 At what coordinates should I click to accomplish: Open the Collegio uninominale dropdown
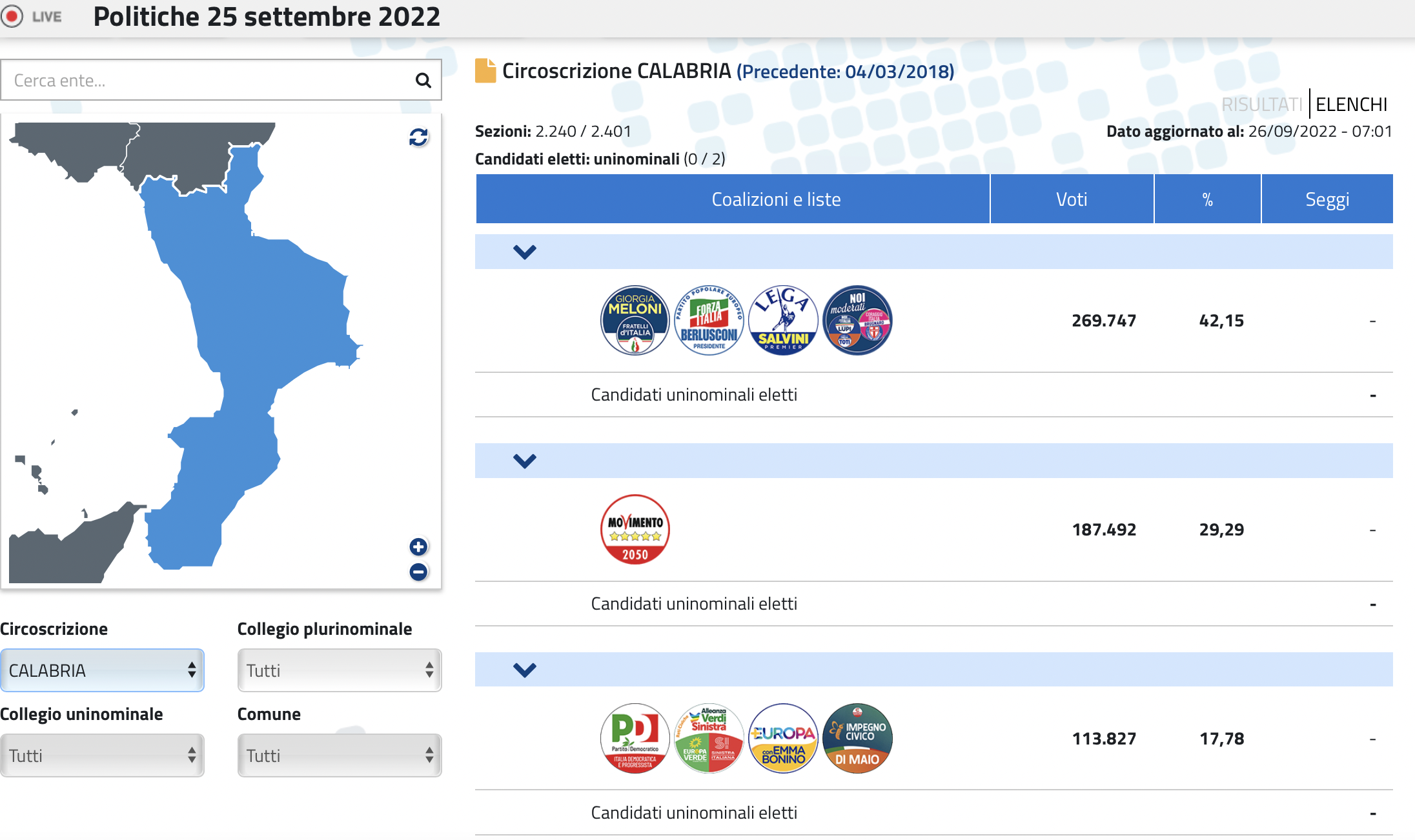tap(102, 755)
